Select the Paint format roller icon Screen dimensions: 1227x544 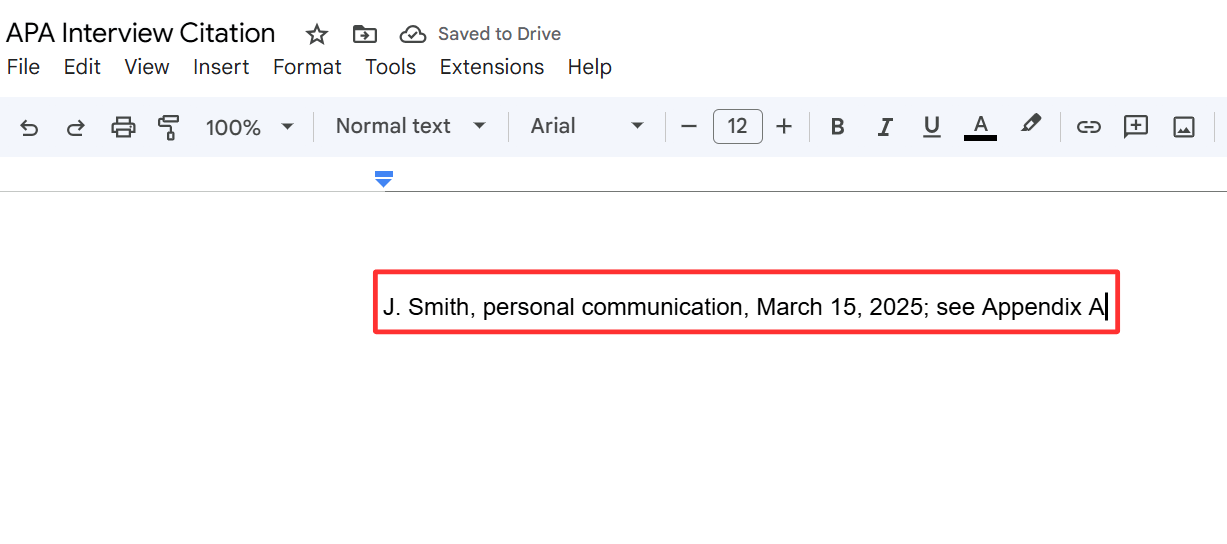click(x=169, y=127)
